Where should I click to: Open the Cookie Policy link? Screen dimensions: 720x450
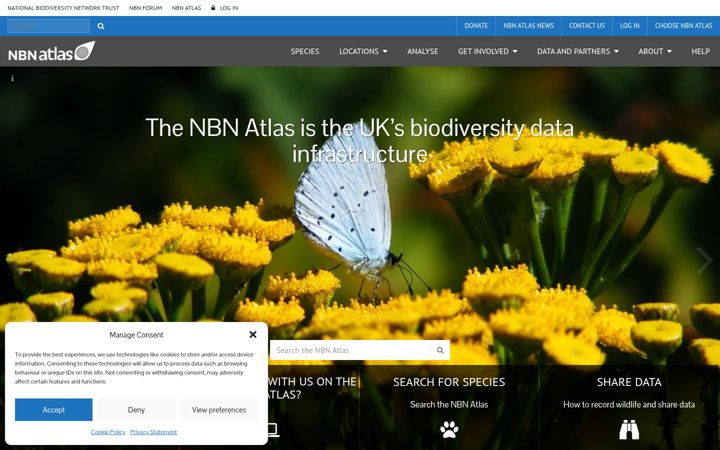point(108,432)
